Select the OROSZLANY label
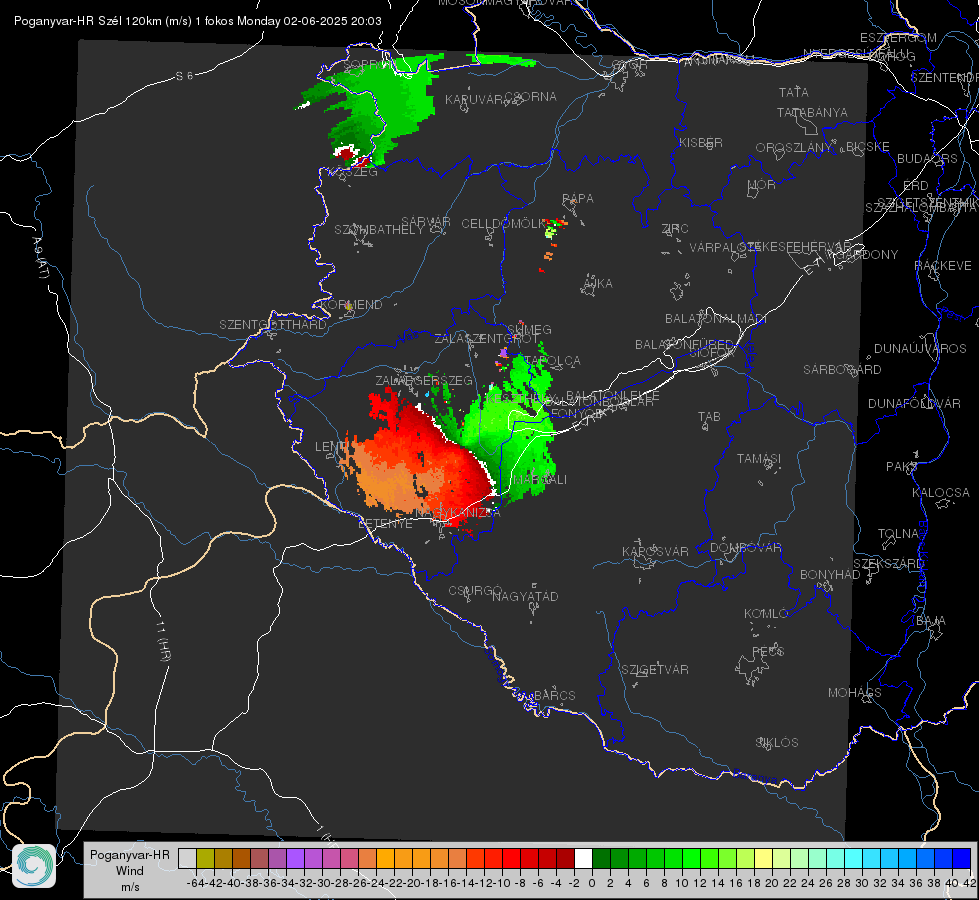 pos(794,147)
